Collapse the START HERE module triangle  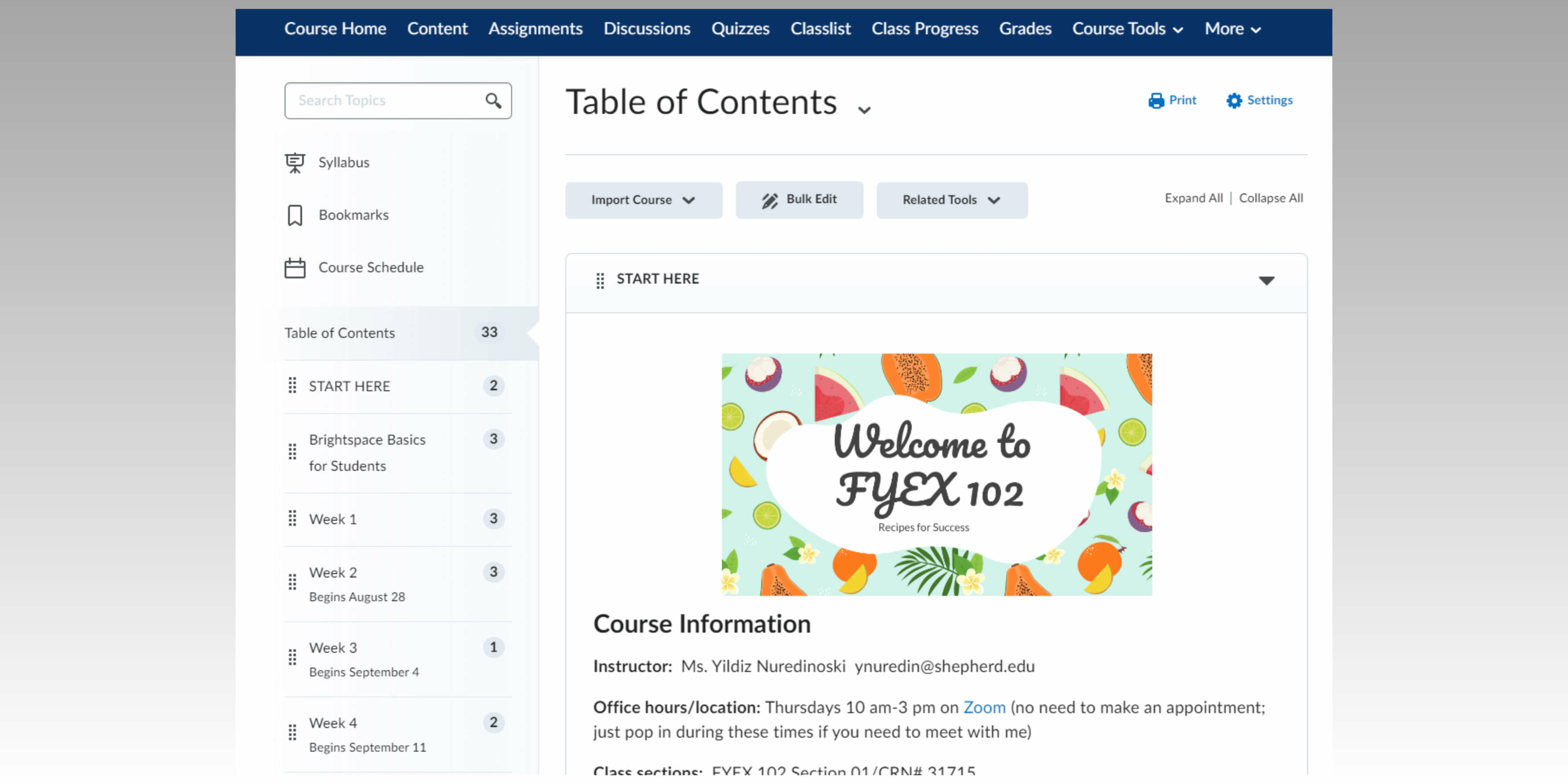(x=1266, y=280)
